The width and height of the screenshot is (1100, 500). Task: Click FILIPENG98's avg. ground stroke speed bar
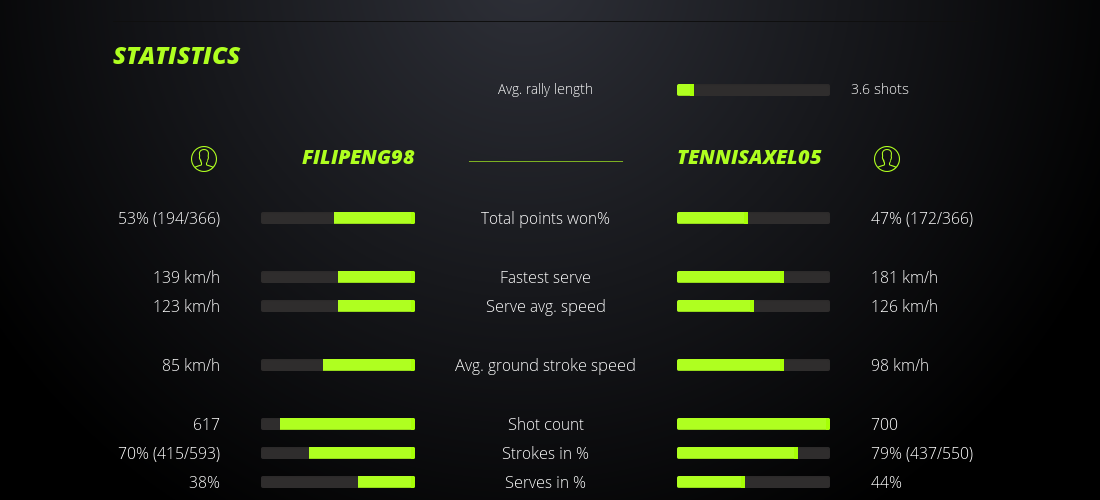click(338, 365)
